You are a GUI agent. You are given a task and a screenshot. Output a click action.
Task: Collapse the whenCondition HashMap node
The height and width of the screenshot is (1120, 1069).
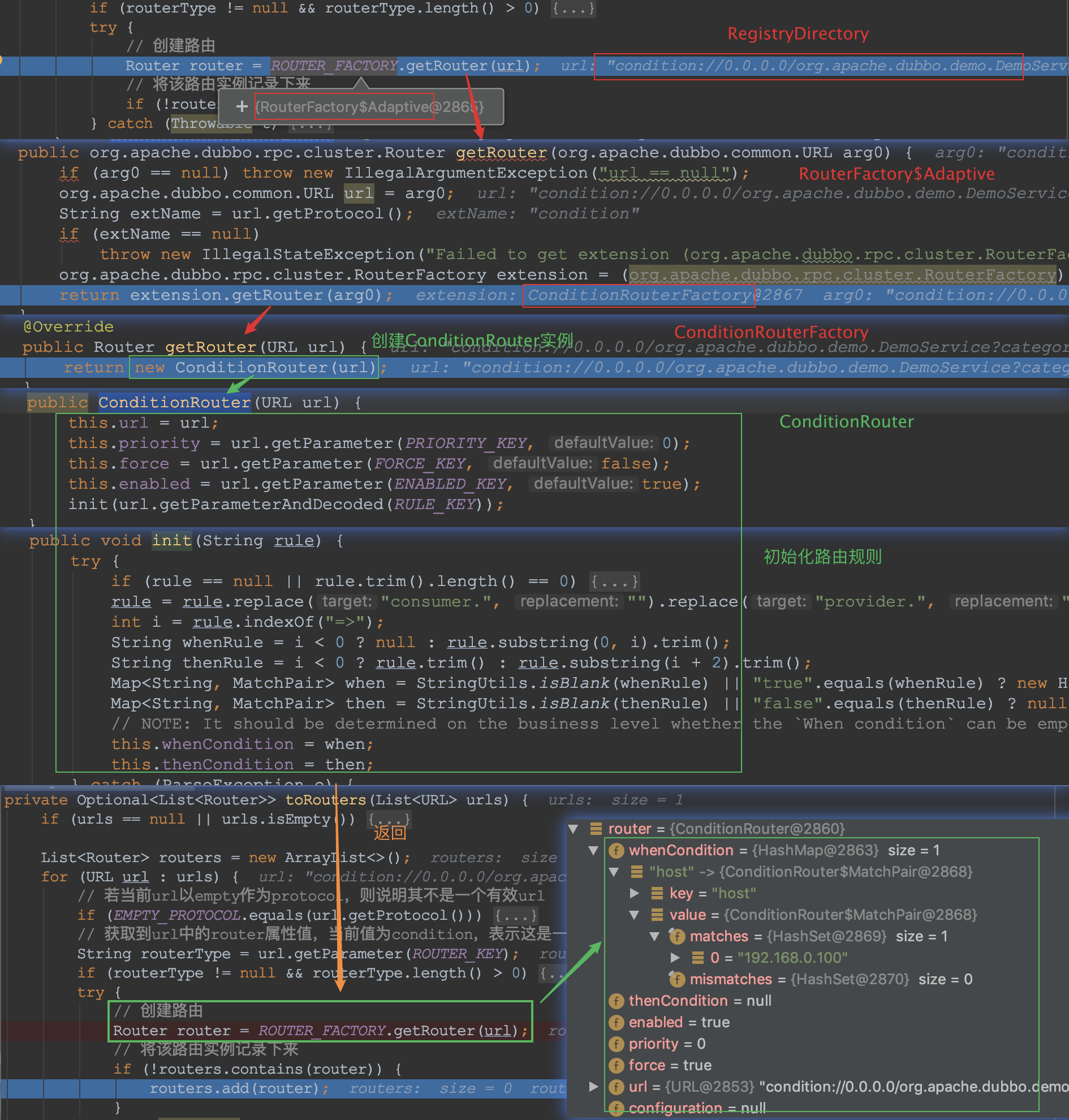point(593,850)
